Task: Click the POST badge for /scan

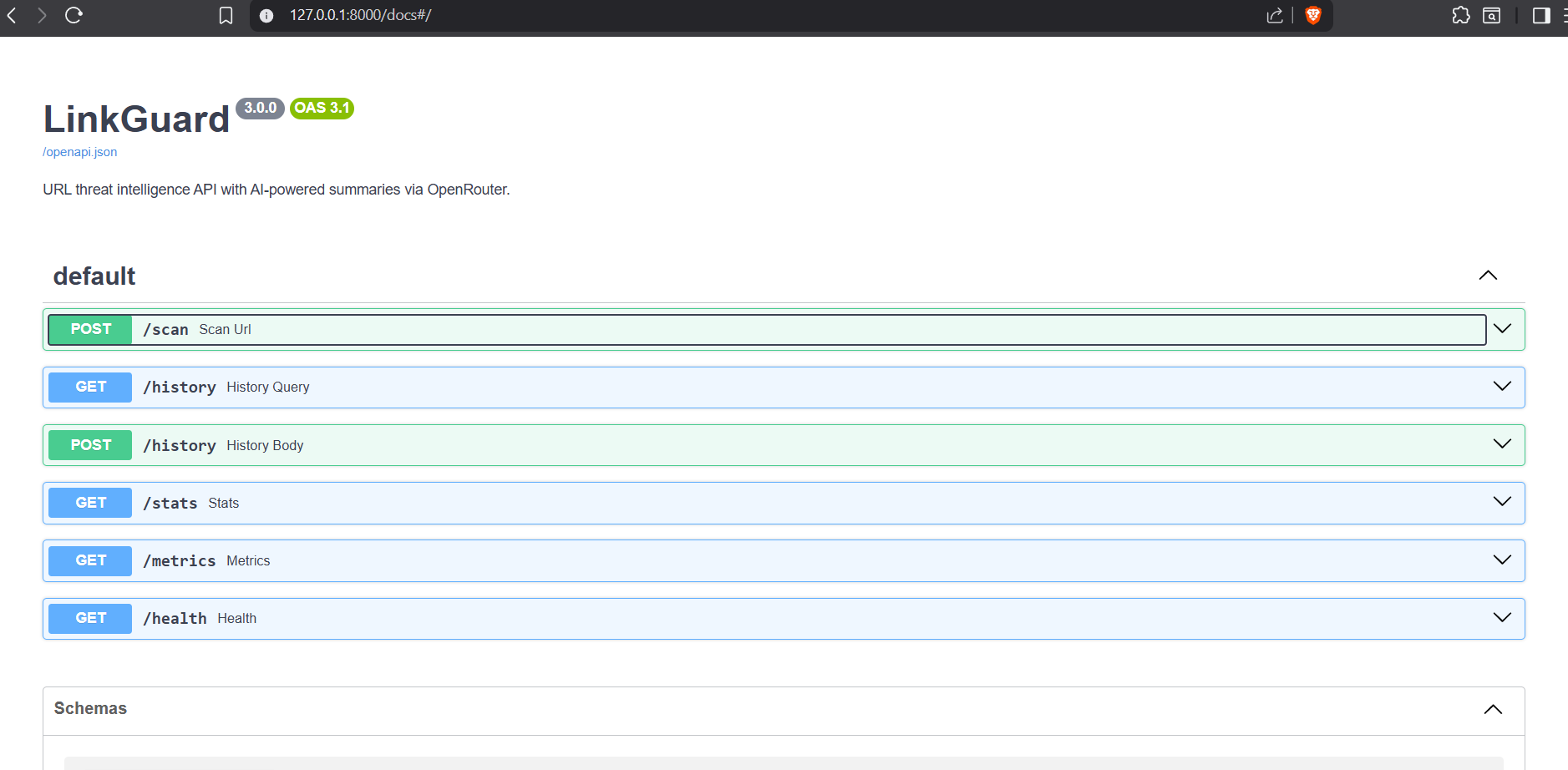Action: [x=90, y=329]
